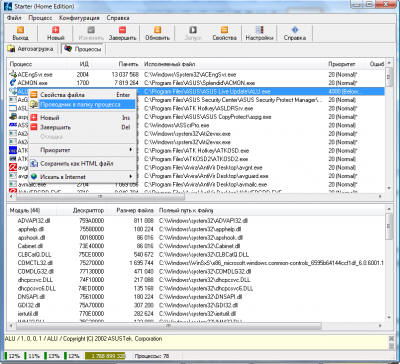Viewport: 400px width, 364px height.
Task: Open the Конфигурация menu
Action: click(79, 18)
